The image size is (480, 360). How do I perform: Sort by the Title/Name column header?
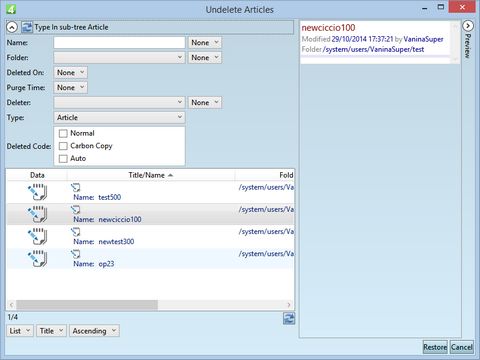(151, 175)
